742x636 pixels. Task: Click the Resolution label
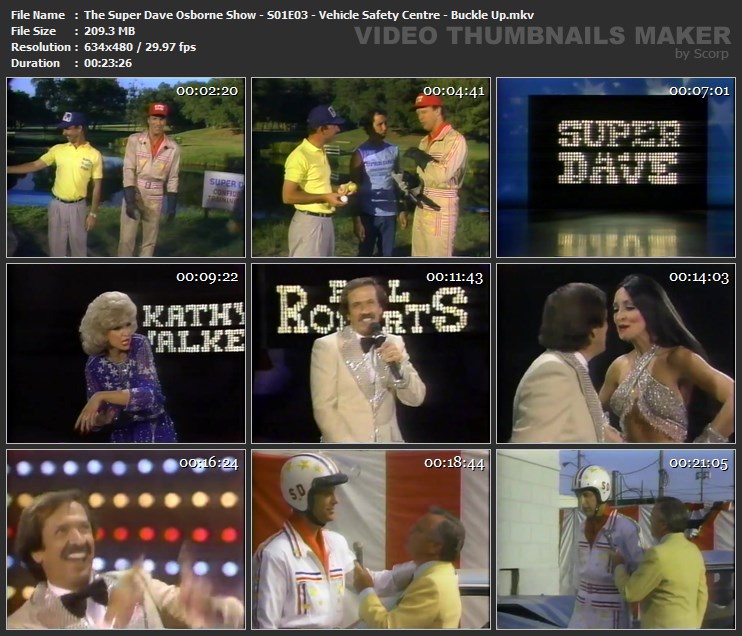(41, 47)
